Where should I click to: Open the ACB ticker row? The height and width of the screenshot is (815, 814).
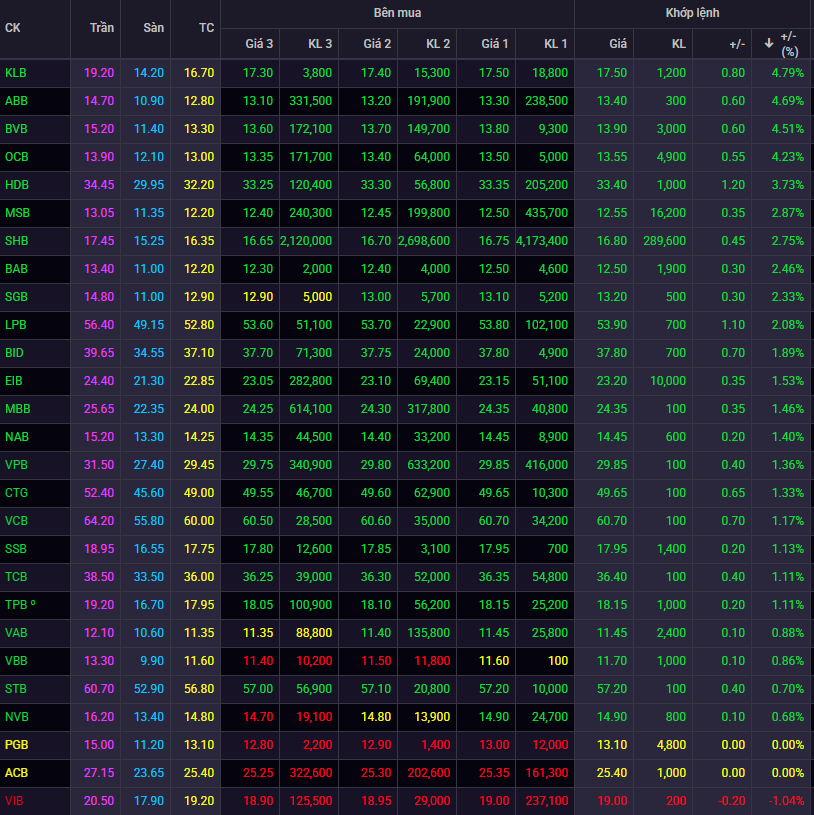(16, 773)
